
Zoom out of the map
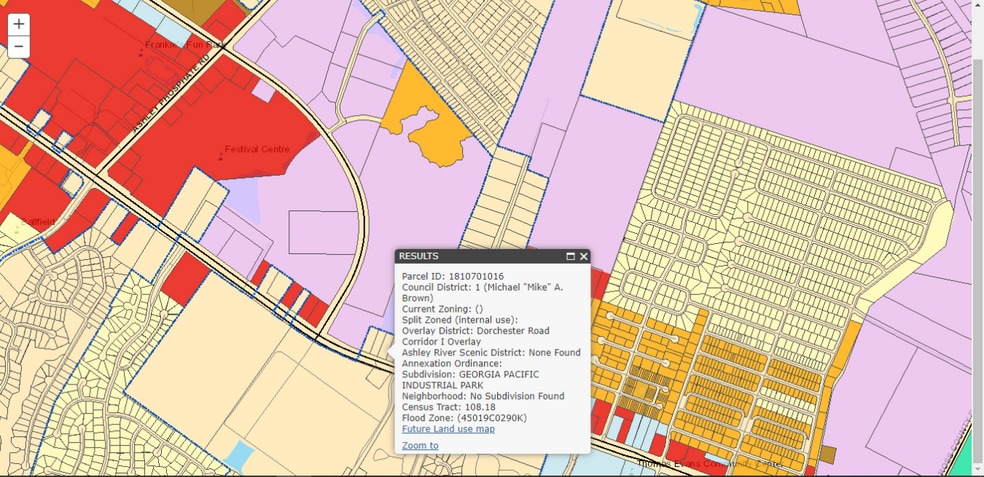(x=18, y=46)
